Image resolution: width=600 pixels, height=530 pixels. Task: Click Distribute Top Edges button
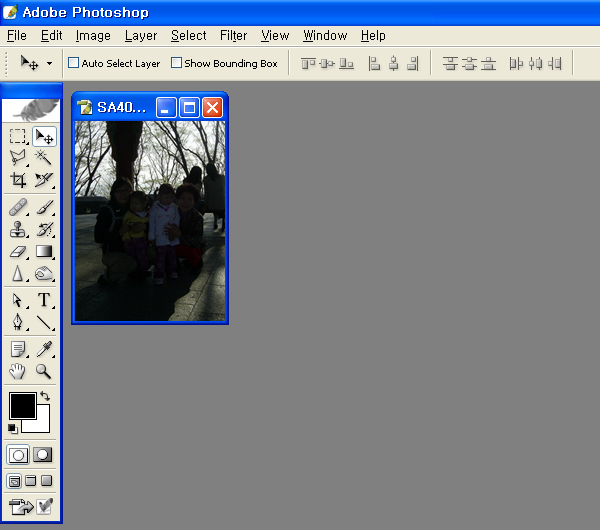coord(450,63)
